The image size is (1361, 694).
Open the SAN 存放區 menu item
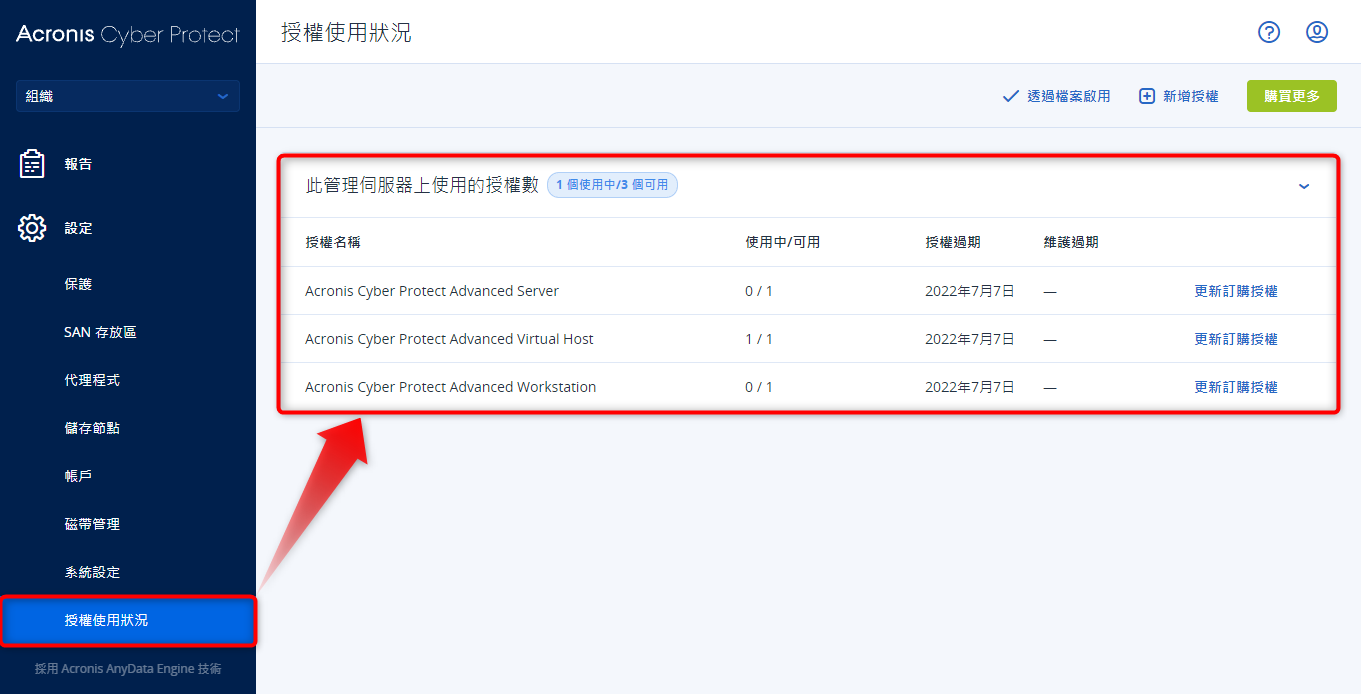(100, 332)
